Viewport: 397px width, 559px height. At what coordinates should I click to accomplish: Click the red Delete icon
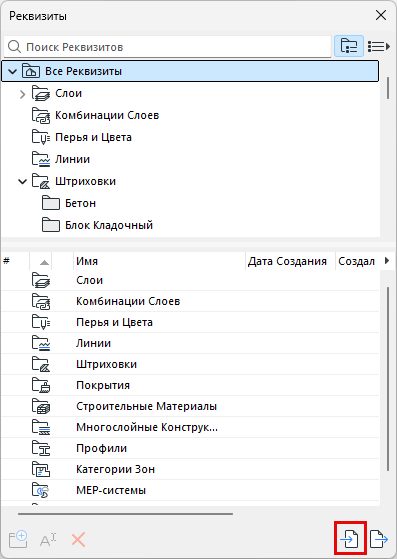(x=78, y=540)
